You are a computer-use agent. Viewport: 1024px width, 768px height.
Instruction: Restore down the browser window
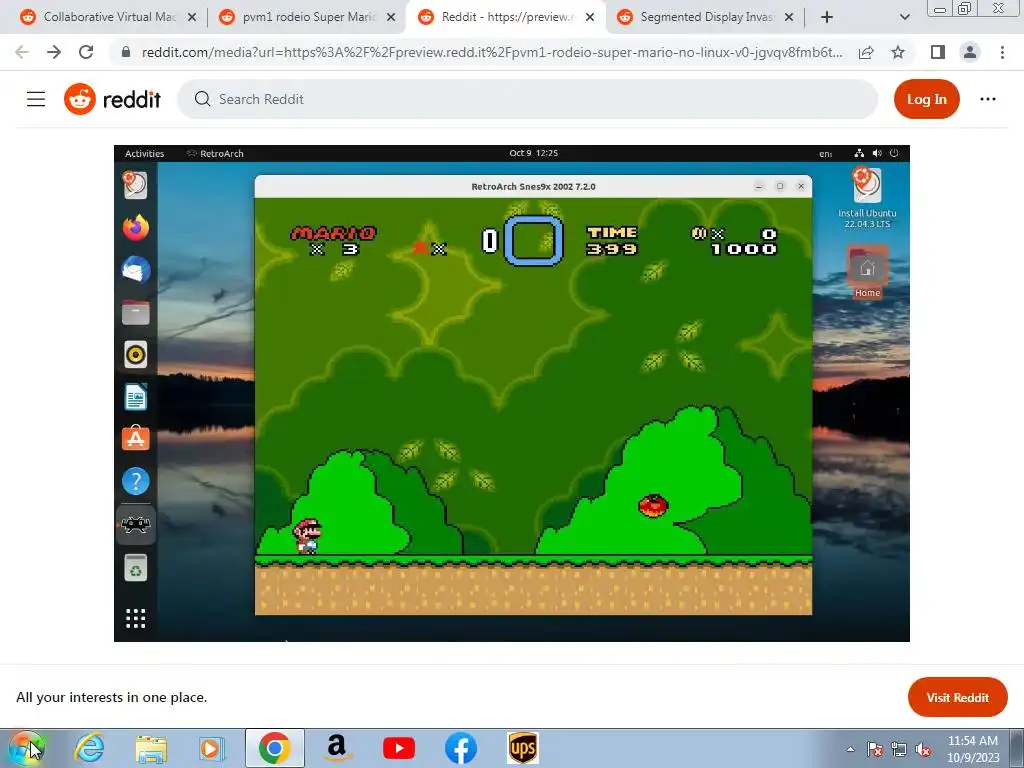[x=964, y=8]
